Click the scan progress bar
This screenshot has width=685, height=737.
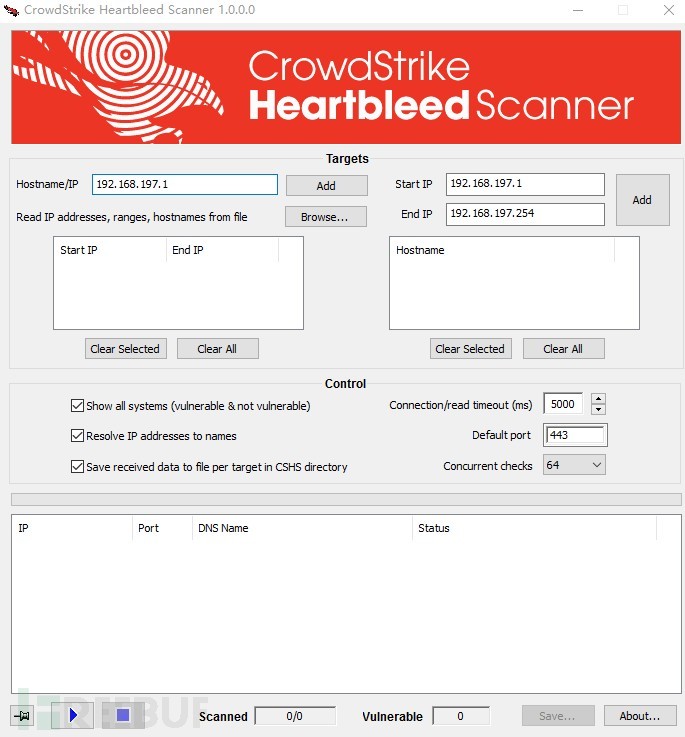point(346,499)
